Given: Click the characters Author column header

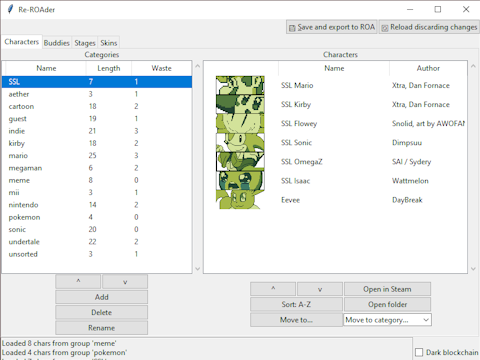Looking at the screenshot, I should (428, 68).
